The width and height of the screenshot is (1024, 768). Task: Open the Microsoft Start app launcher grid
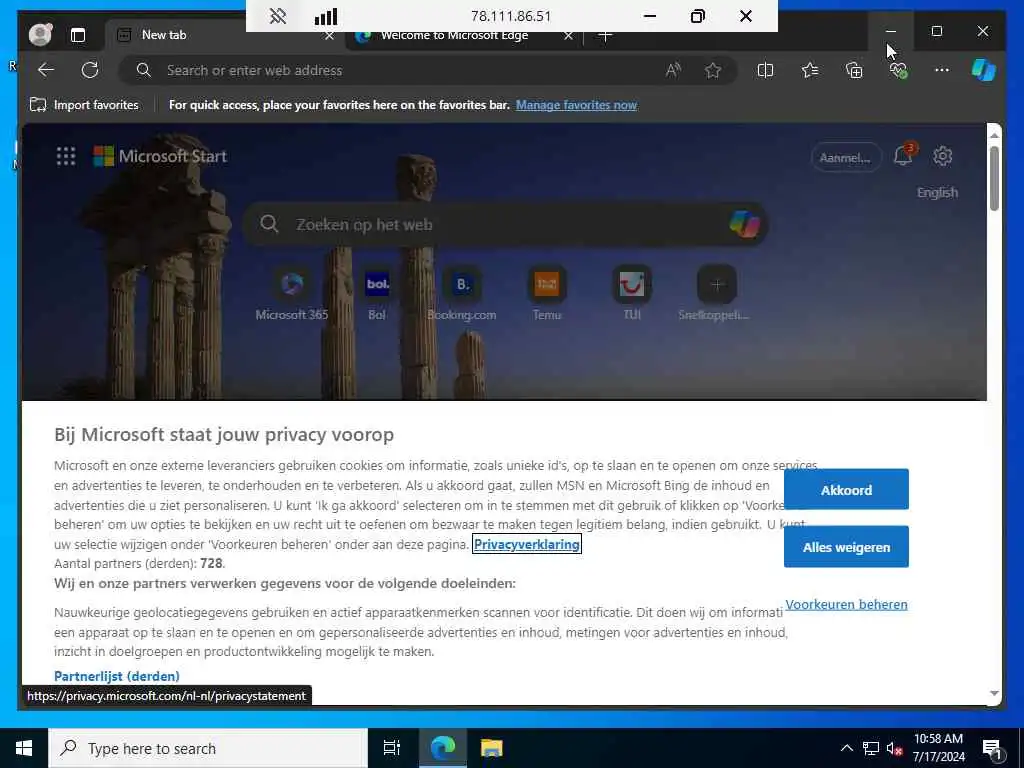point(66,156)
